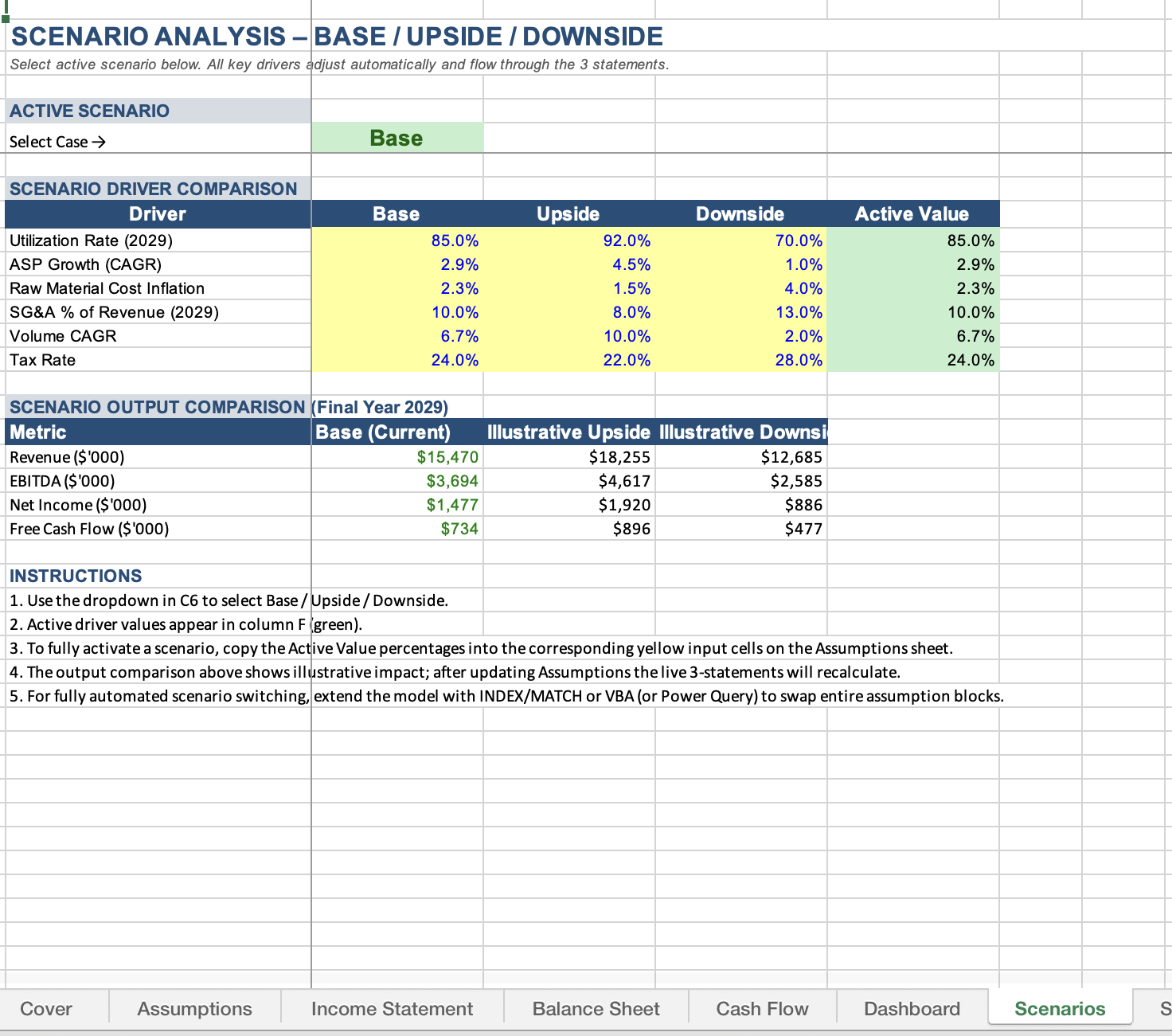
Task: Click the SCENARIO DRIVER COMPARISON heading
Action: pos(158,189)
